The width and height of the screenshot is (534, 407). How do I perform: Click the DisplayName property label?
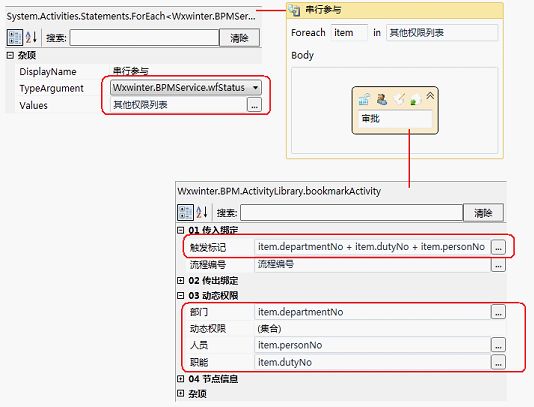tap(48, 72)
